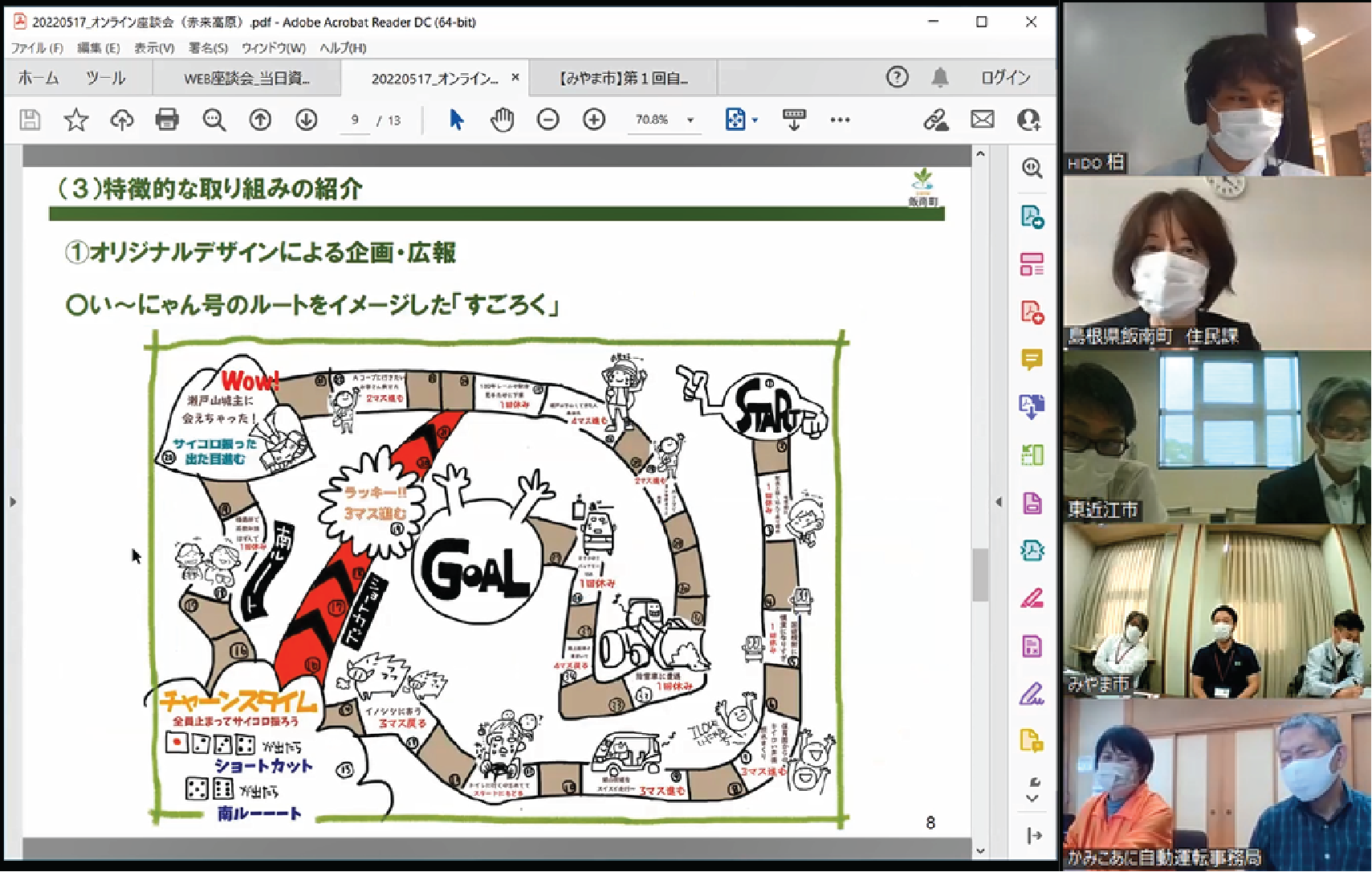1372x872 pixels.
Task: Open the ヘルプ(H) menu
Action: coord(343,48)
